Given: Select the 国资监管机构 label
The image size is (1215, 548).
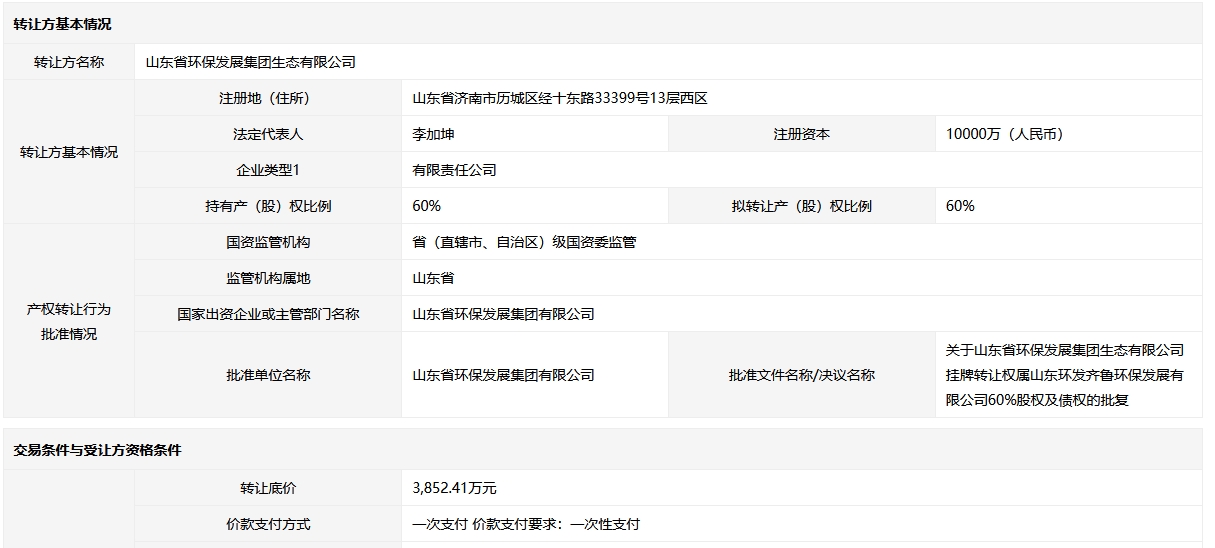Looking at the screenshot, I should (x=268, y=242).
